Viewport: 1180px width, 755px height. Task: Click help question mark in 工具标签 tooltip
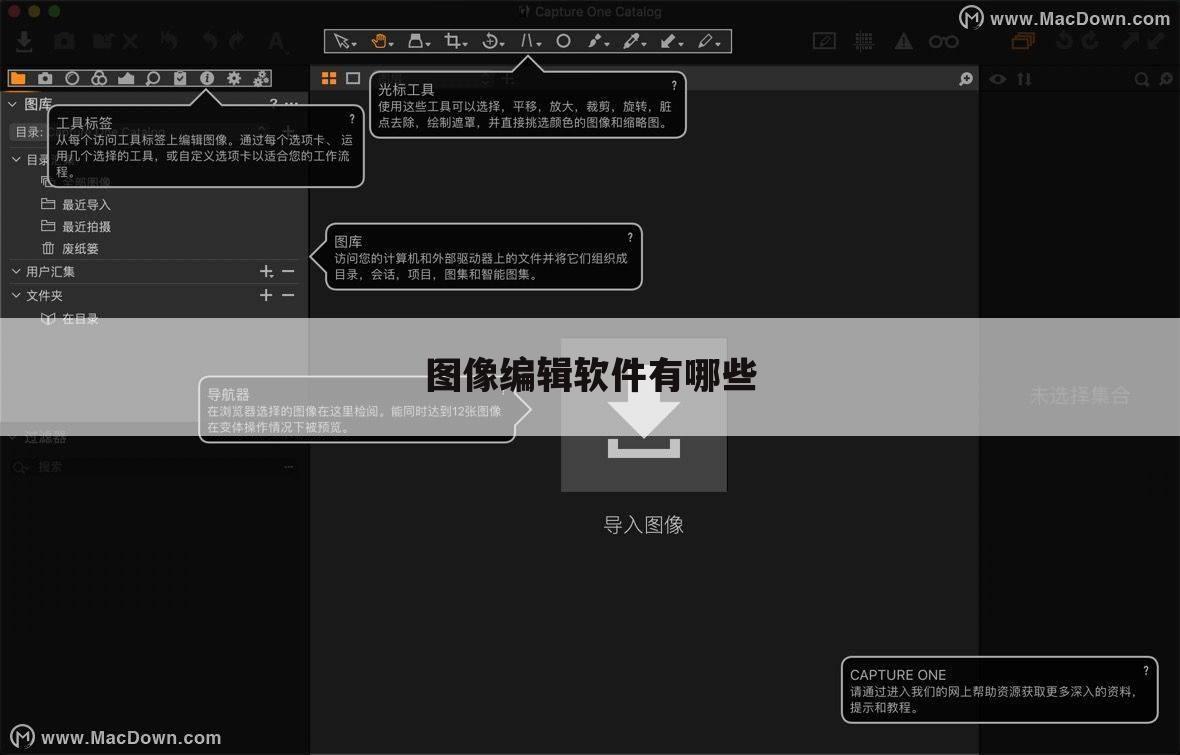coord(351,119)
